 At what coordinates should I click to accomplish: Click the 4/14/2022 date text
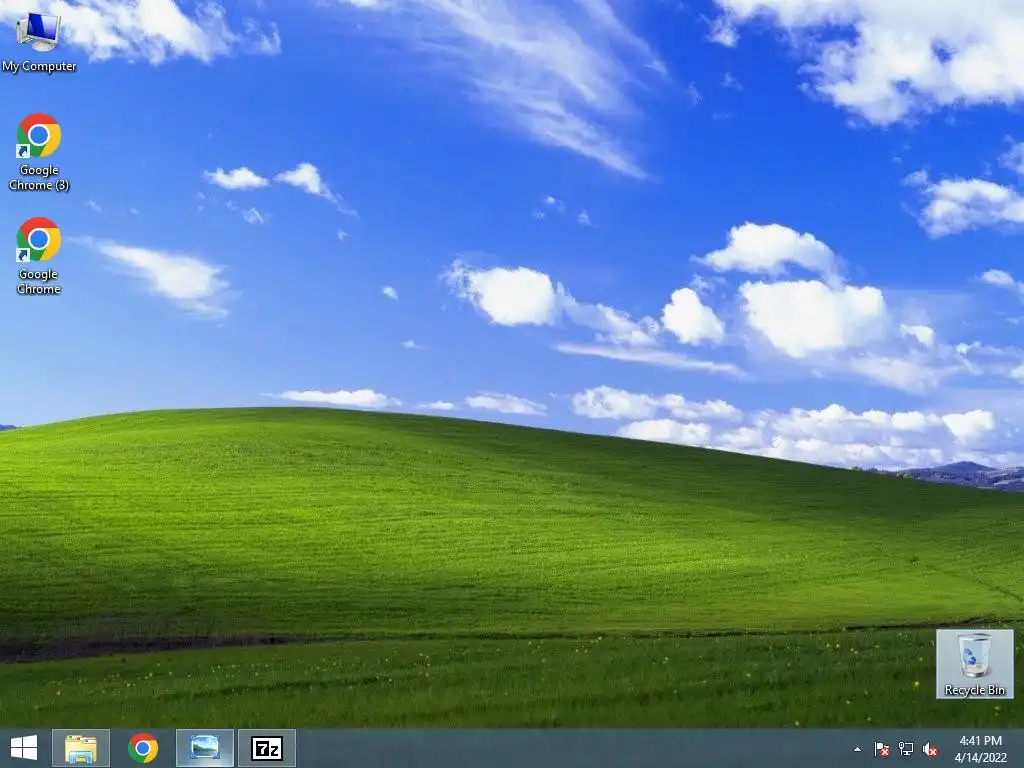pyautogui.click(x=980, y=758)
